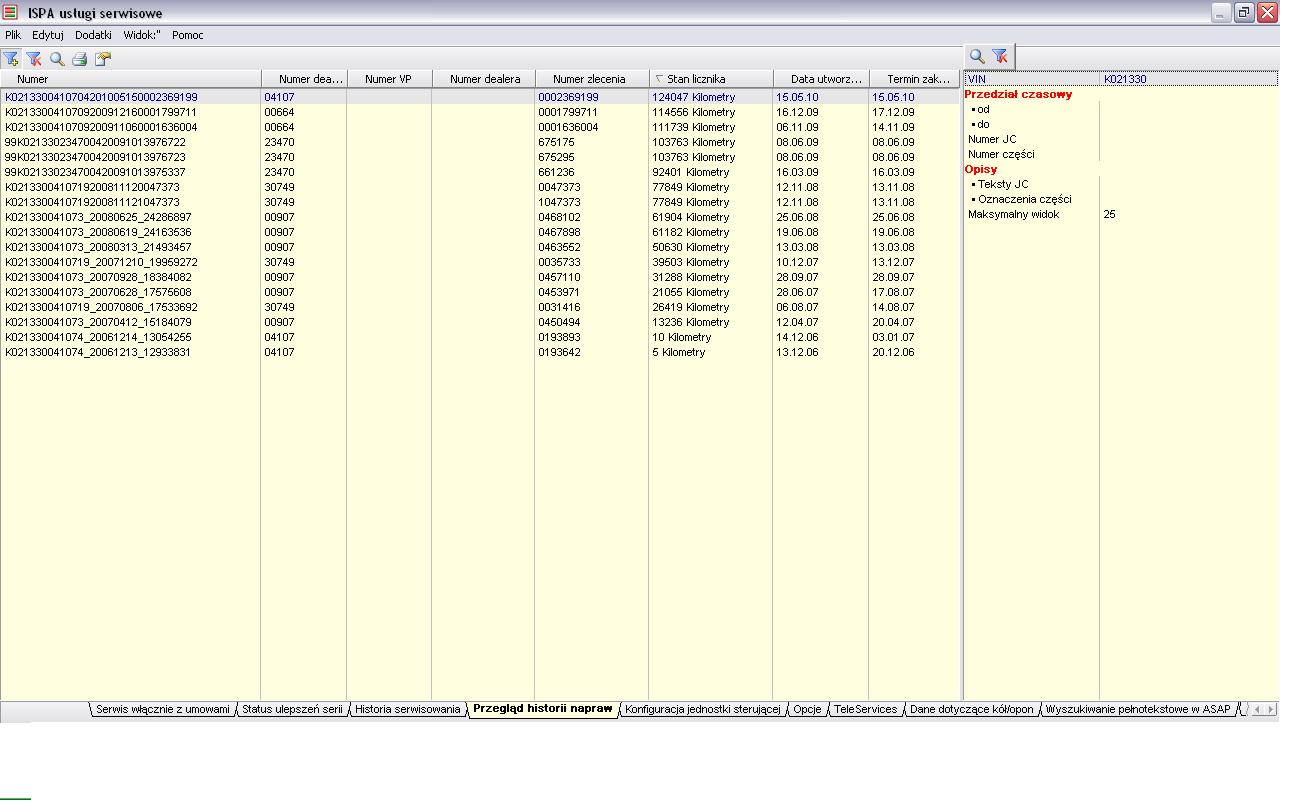This screenshot has width=1289, height=804.
Task: Click the Numer JC value field
Action: tap(1189, 139)
